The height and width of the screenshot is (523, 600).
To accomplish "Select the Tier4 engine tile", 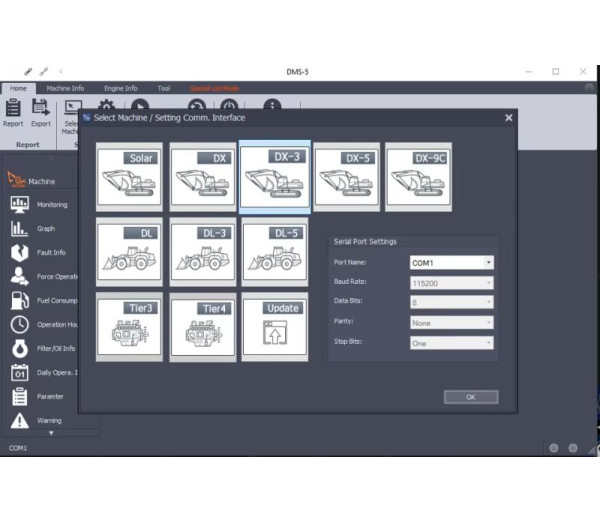I will tap(203, 327).
